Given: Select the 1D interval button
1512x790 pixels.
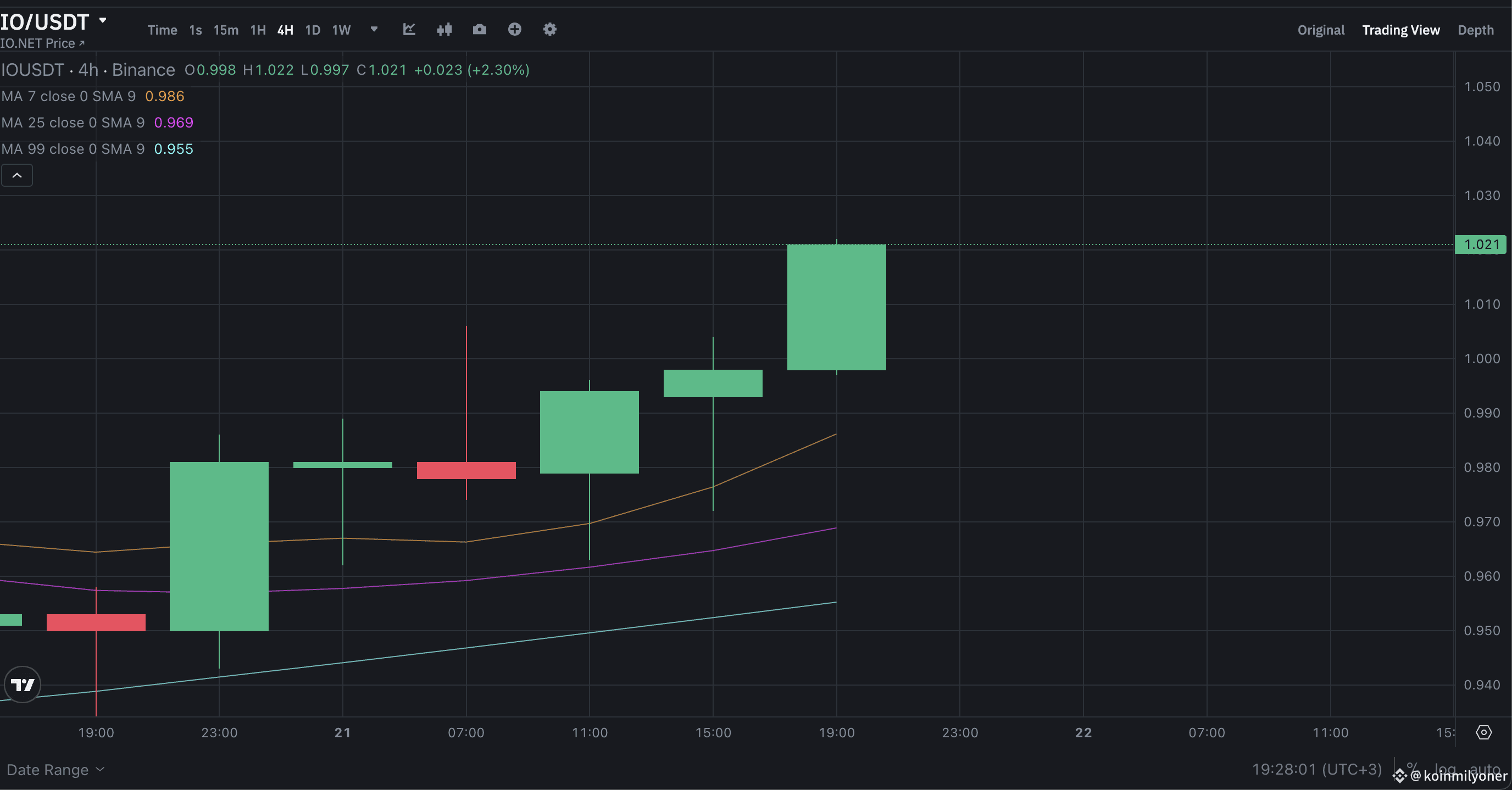Looking at the screenshot, I should coord(313,30).
